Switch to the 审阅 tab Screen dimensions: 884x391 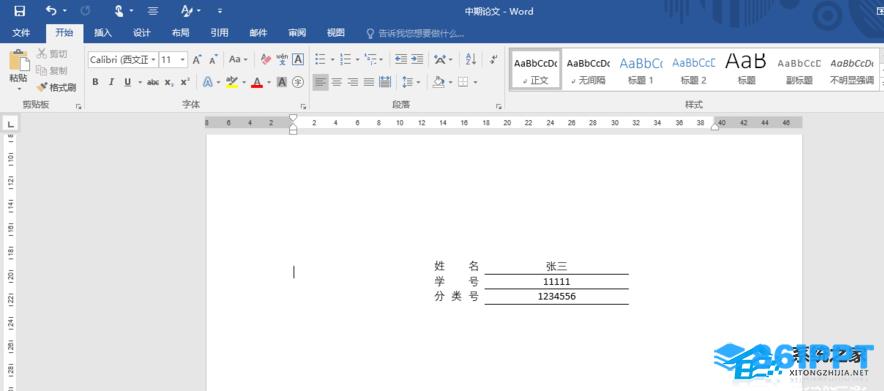tap(297, 33)
